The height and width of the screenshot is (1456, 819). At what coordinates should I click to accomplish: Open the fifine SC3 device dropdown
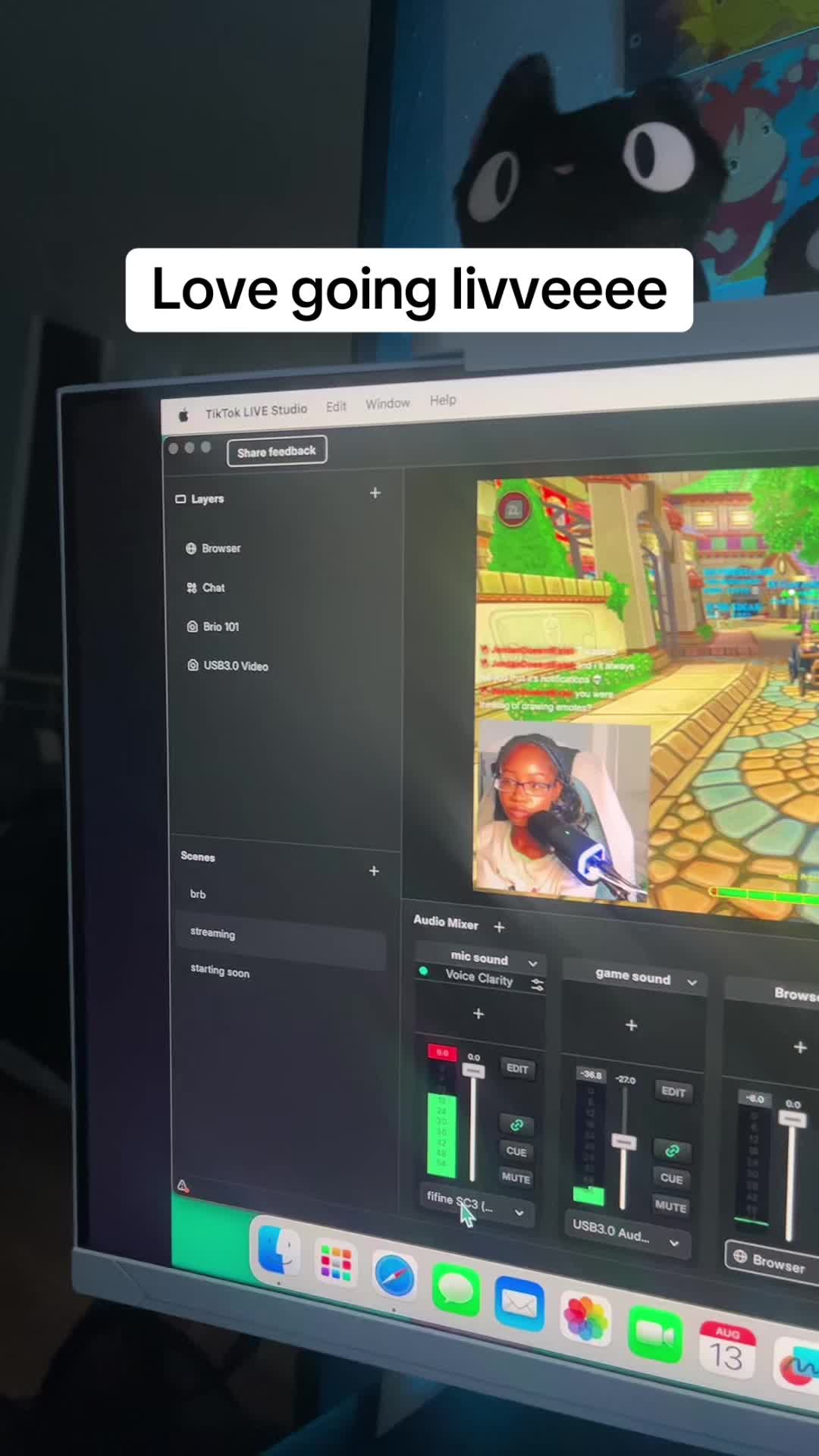476,1203
